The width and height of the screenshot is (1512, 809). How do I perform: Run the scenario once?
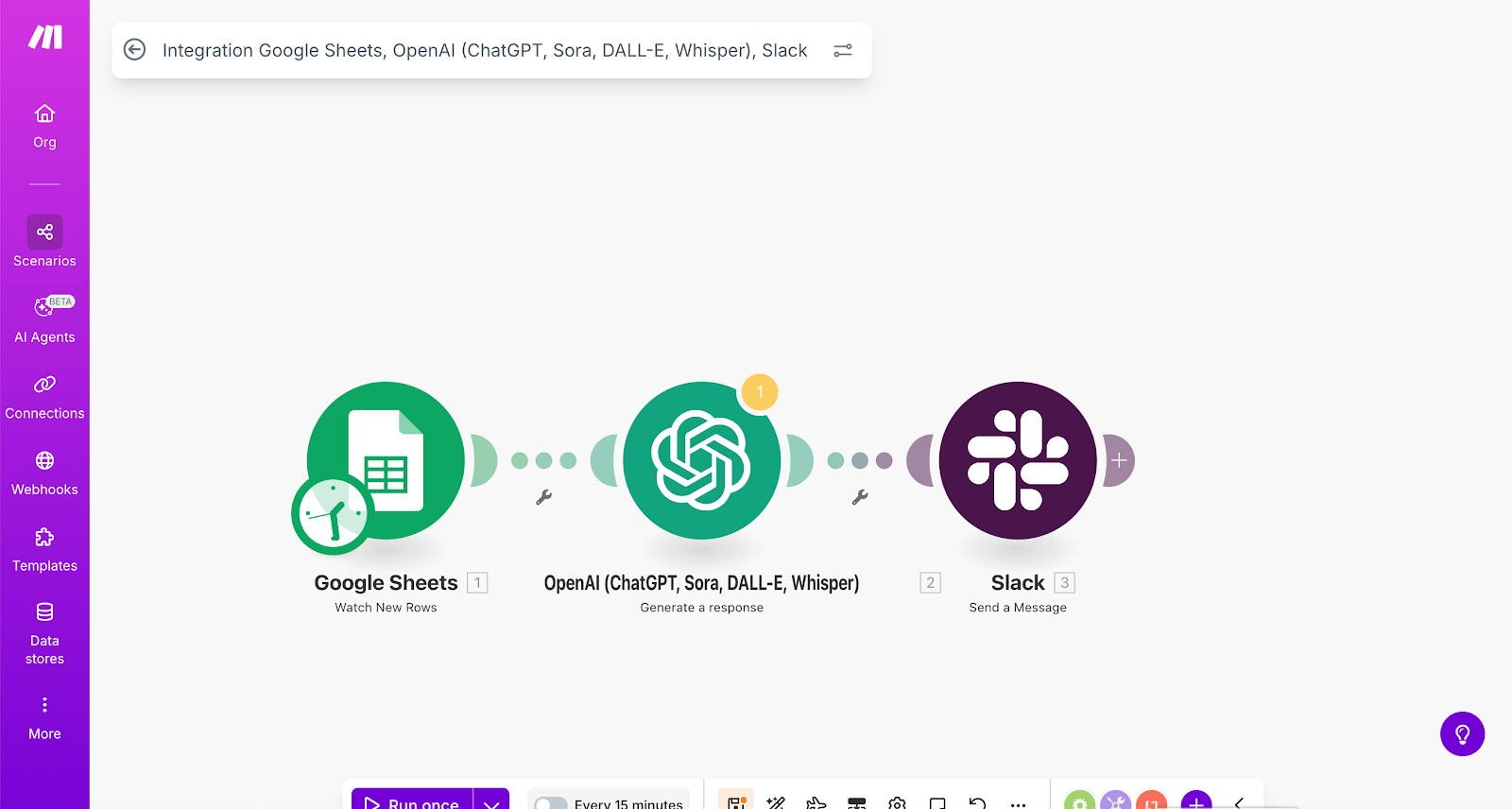tap(412, 800)
